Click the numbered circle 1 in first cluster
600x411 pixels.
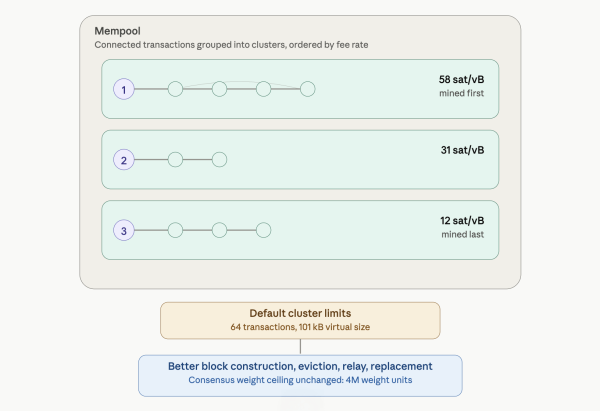point(124,89)
